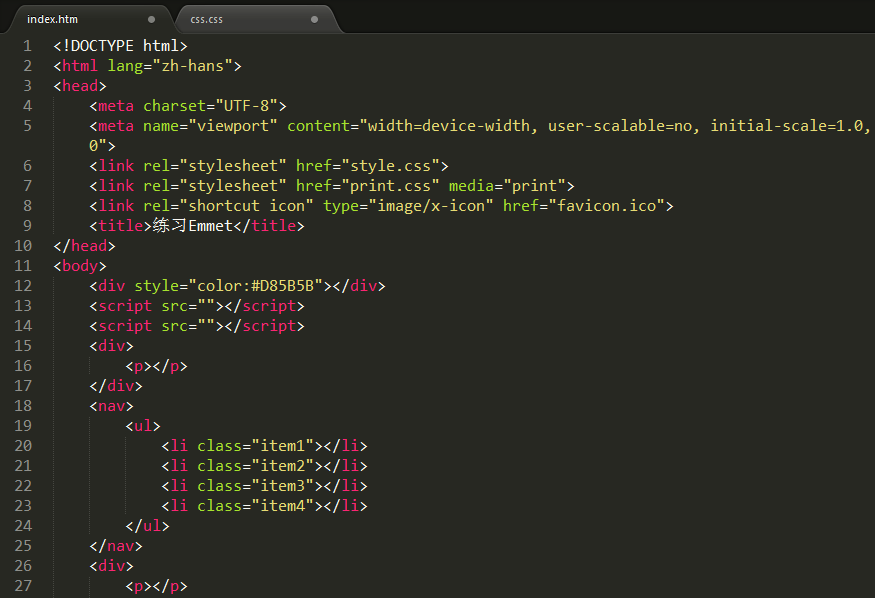The height and width of the screenshot is (598, 875).
Task: Click line number 27 in the gutter
Action: click(23, 585)
